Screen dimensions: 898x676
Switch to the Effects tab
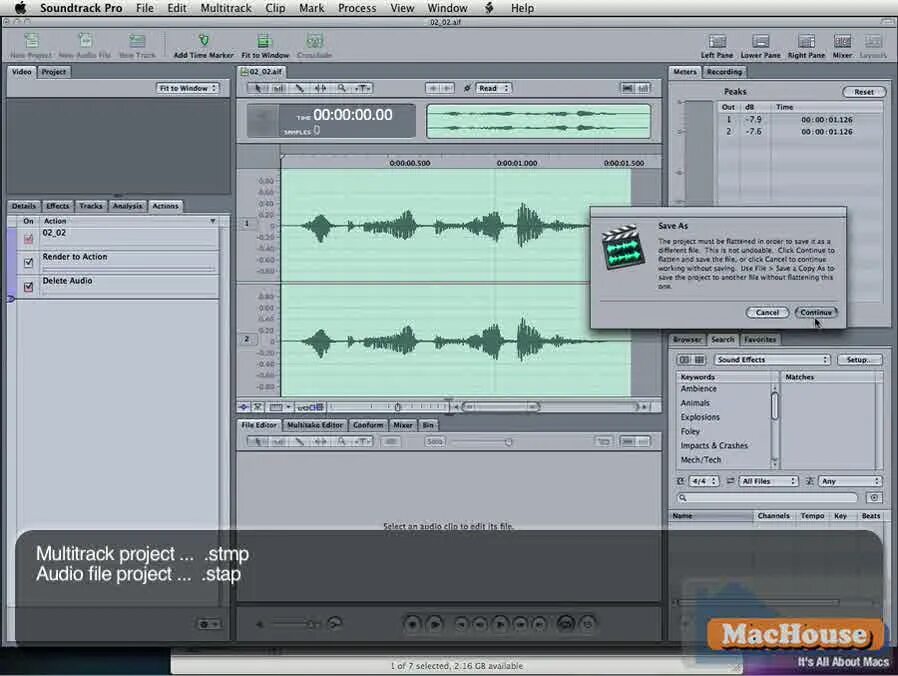point(57,206)
